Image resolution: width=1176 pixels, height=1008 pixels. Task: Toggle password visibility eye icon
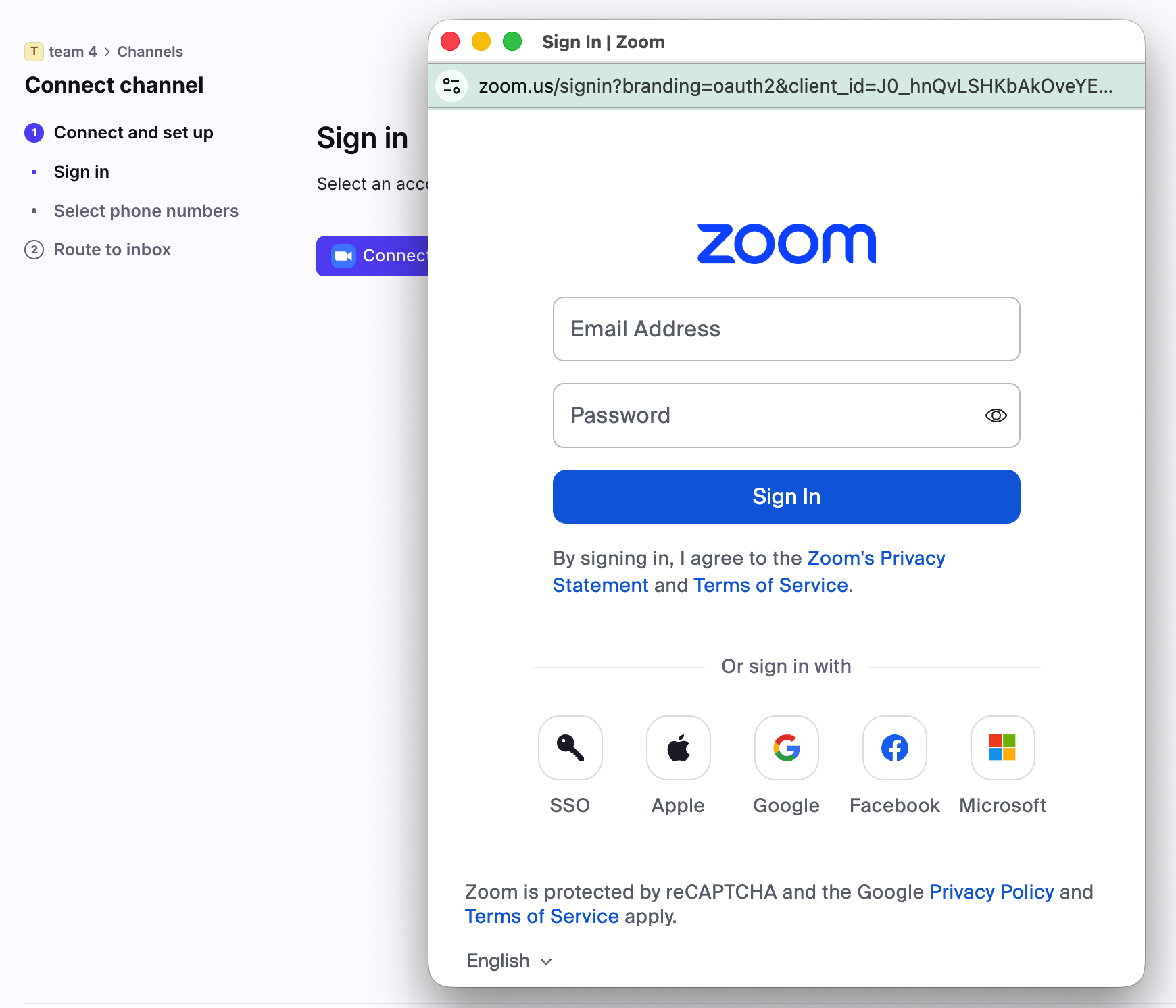996,415
